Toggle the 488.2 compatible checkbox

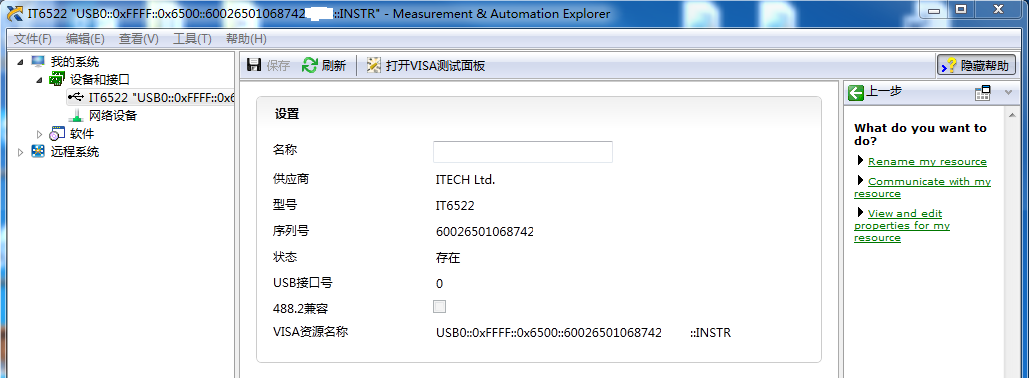[x=440, y=306]
